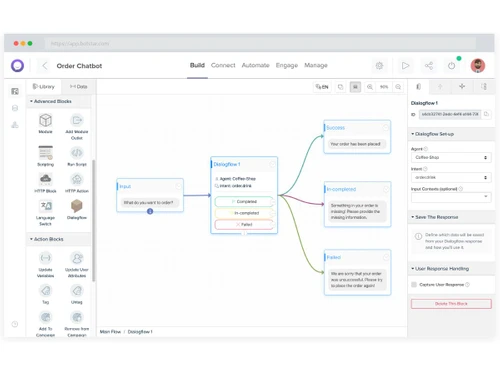Select the Tag action block
This screenshot has height=375, width=500.
pyautogui.click(x=46, y=294)
